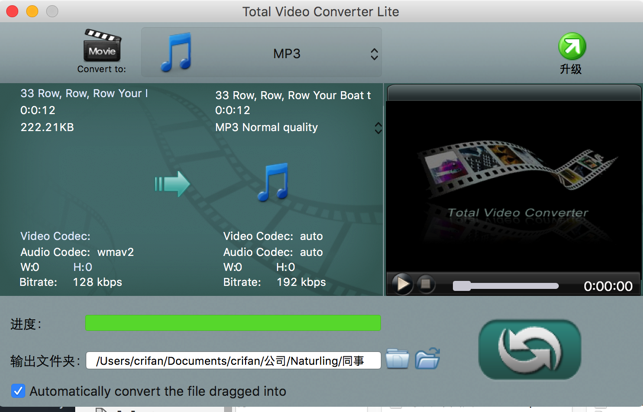Click the music note icon in format selector

pyautogui.click(x=176, y=52)
